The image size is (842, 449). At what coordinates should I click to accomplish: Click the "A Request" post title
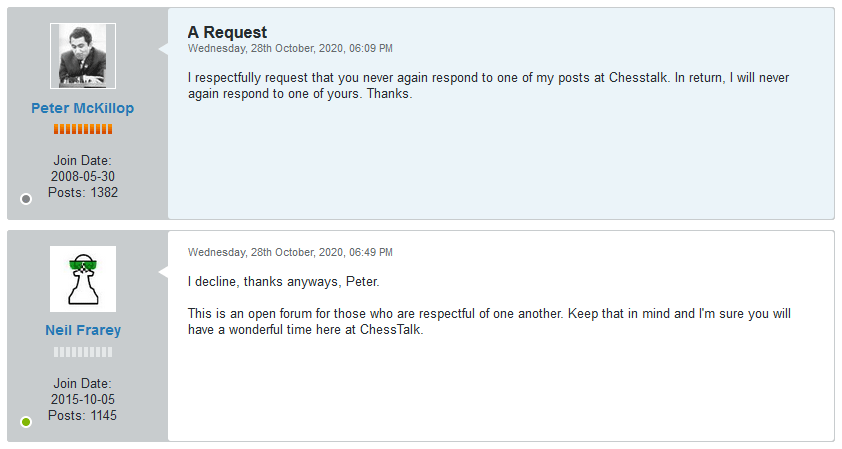(x=227, y=33)
